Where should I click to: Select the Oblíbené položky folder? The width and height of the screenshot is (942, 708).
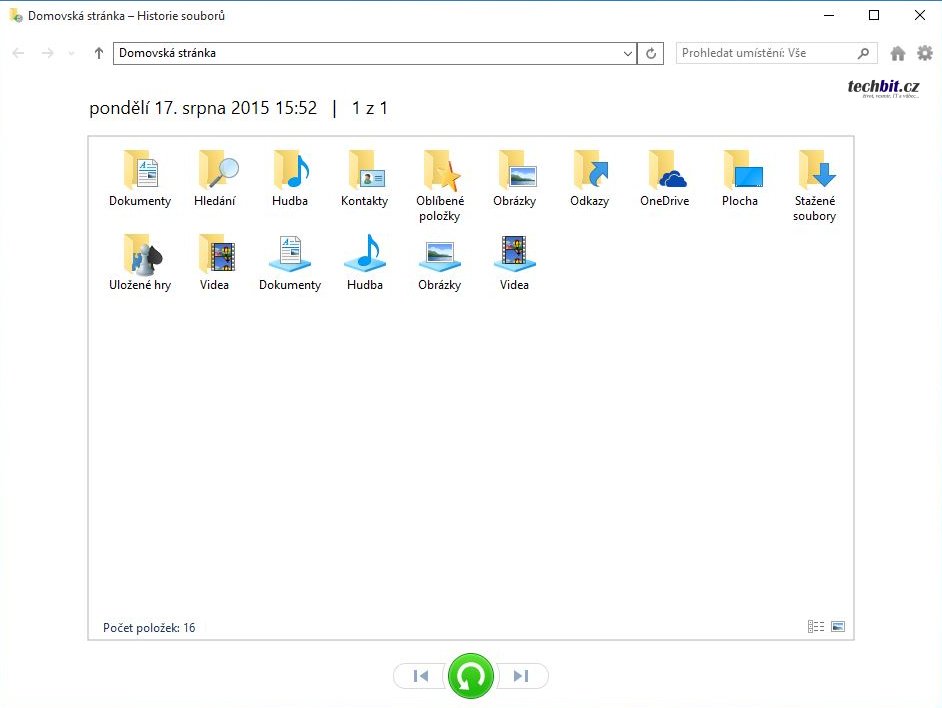[x=439, y=185]
